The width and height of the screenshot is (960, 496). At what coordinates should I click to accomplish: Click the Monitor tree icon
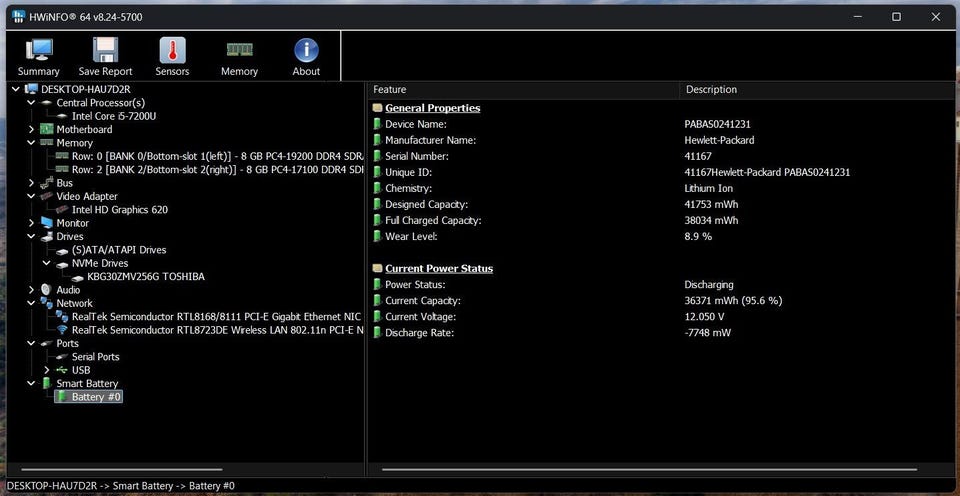click(47, 223)
